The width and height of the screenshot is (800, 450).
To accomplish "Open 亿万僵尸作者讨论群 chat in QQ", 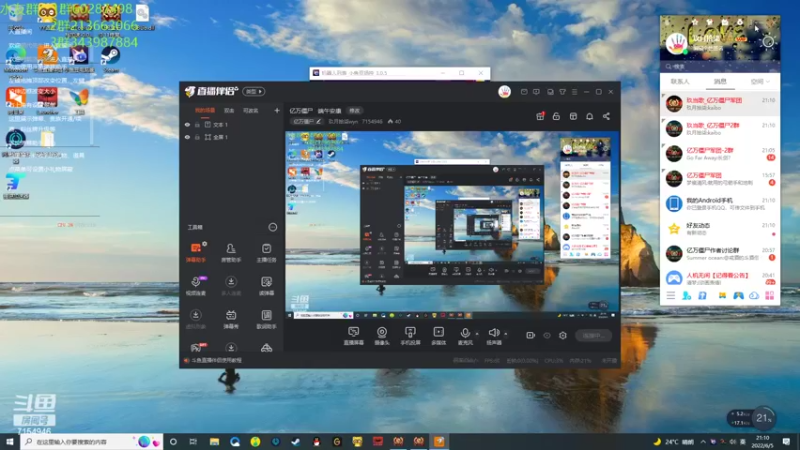I will [x=720, y=254].
